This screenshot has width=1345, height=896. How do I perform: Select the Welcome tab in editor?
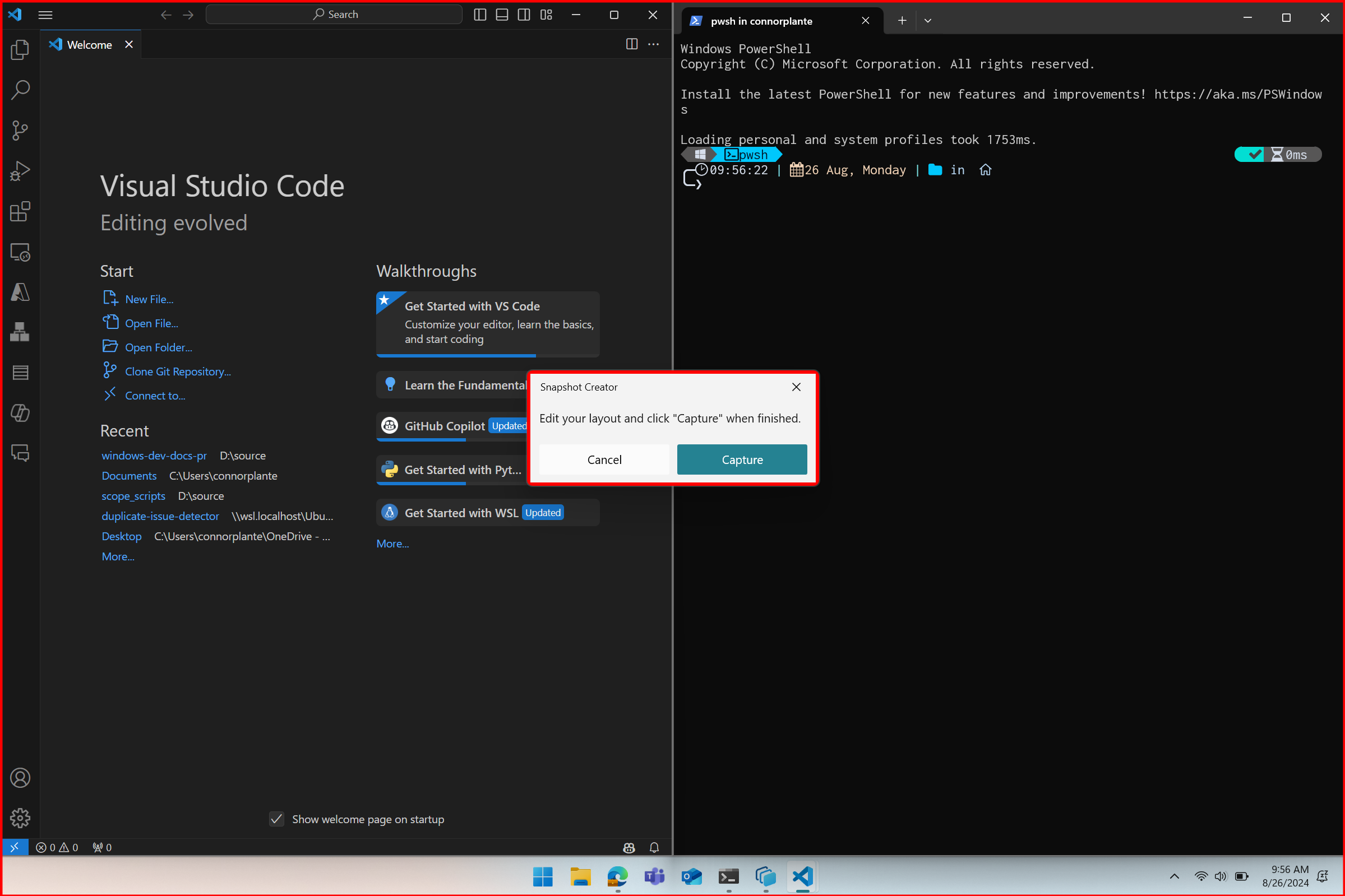coord(89,44)
